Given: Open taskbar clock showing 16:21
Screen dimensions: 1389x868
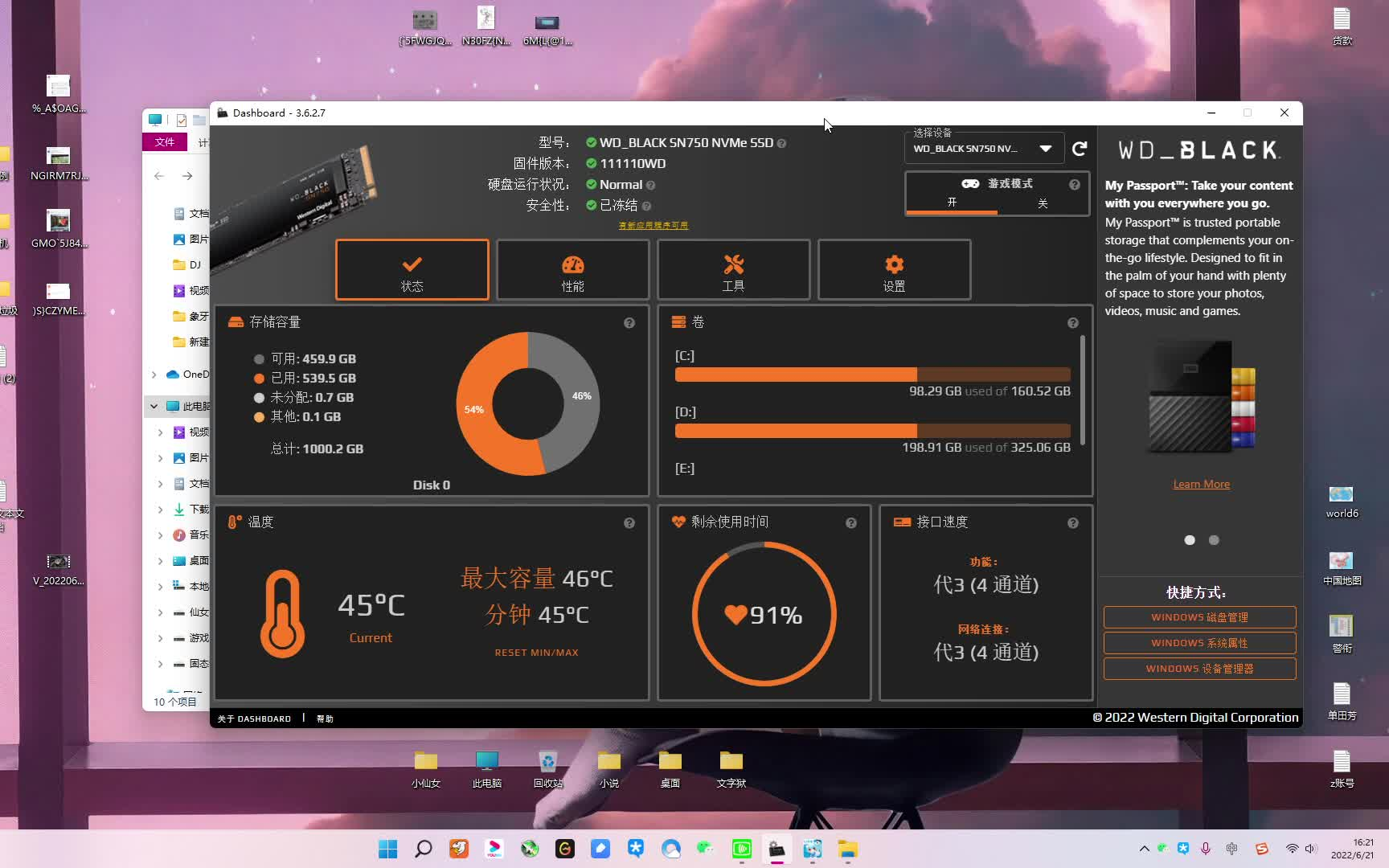Looking at the screenshot, I should (x=1352, y=849).
